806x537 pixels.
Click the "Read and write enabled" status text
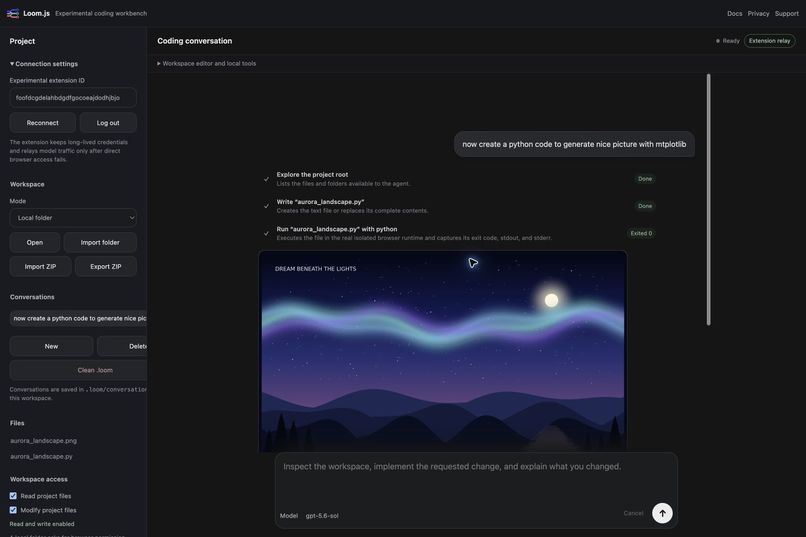click(x=42, y=524)
